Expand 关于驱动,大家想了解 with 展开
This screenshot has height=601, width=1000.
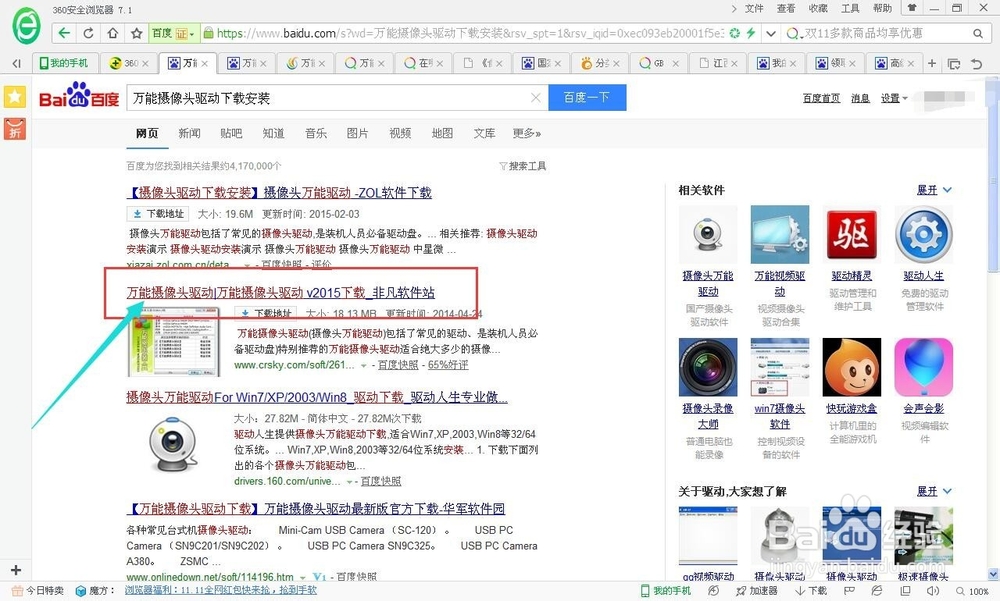[934, 491]
